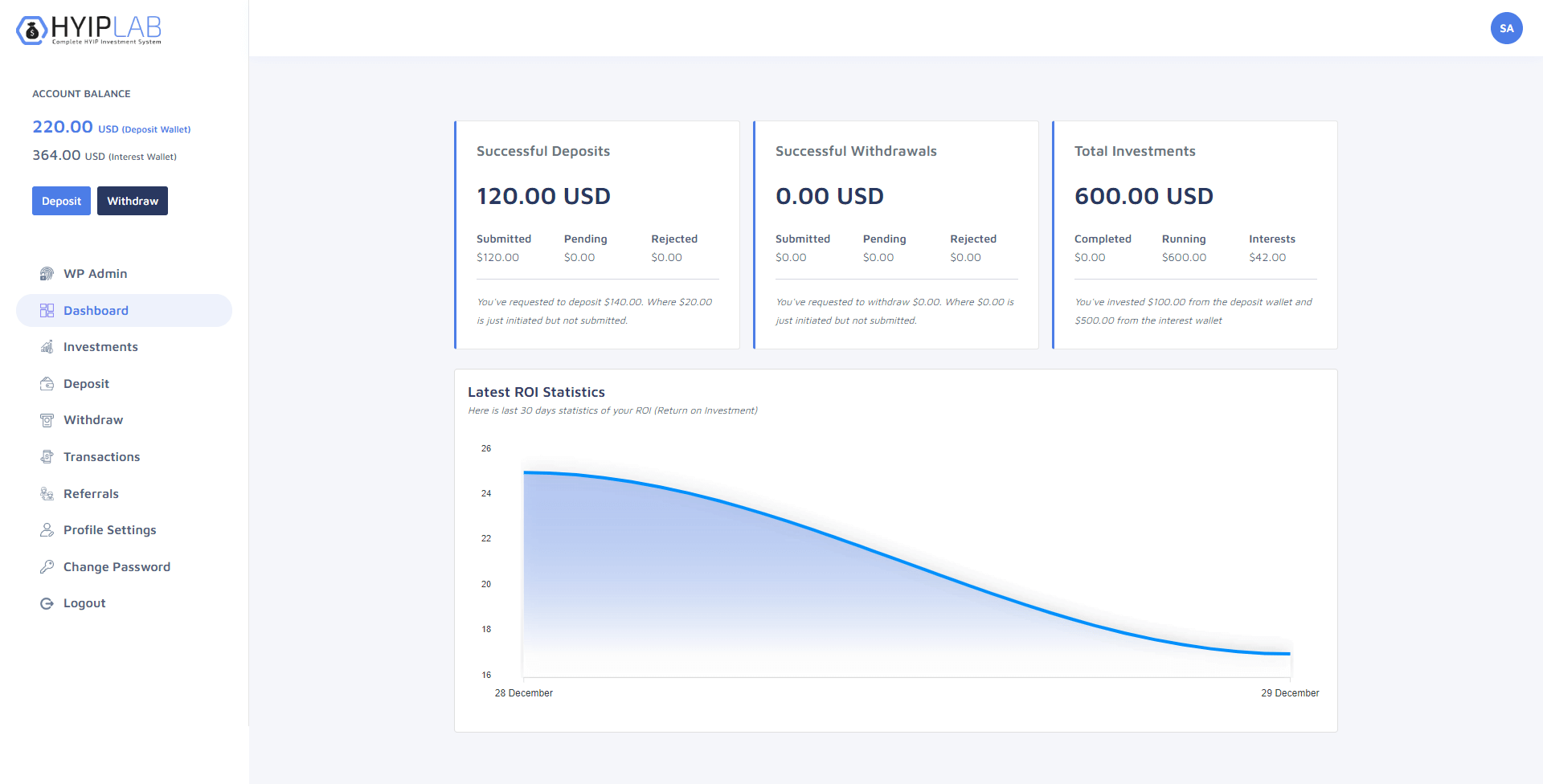Screen dimensions: 1543x784
Task: Open the Investments menu item
Action: coord(100,347)
